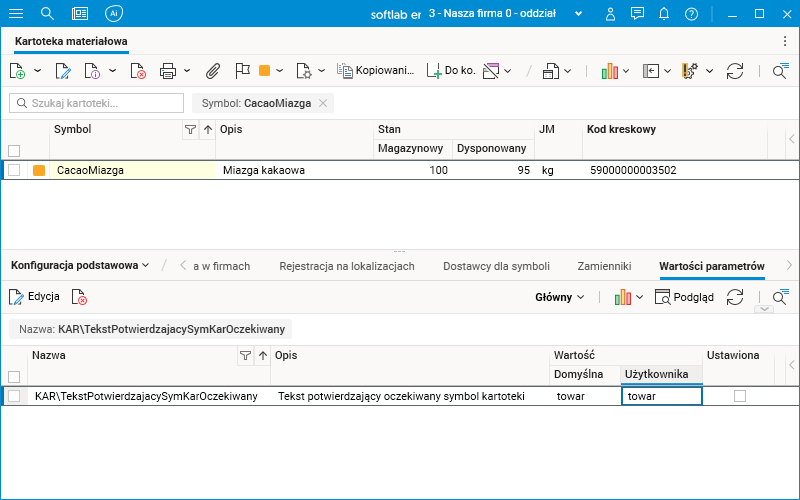The image size is (800, 500).
Task: Check the CacaoMiazga row checkbox
Action: tap(14, 171)
